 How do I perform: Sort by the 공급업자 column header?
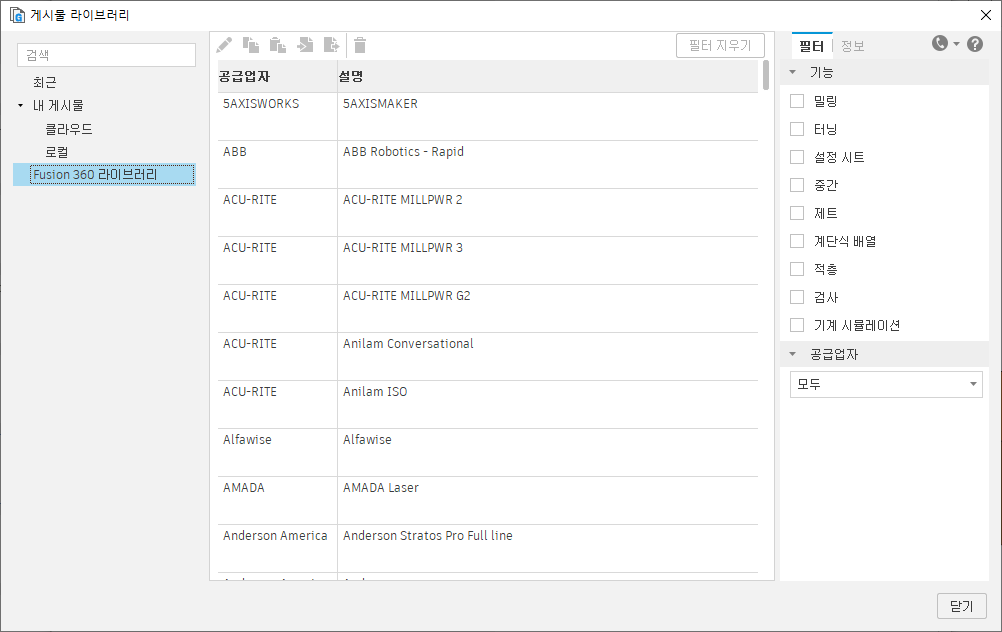click(277, 77)
